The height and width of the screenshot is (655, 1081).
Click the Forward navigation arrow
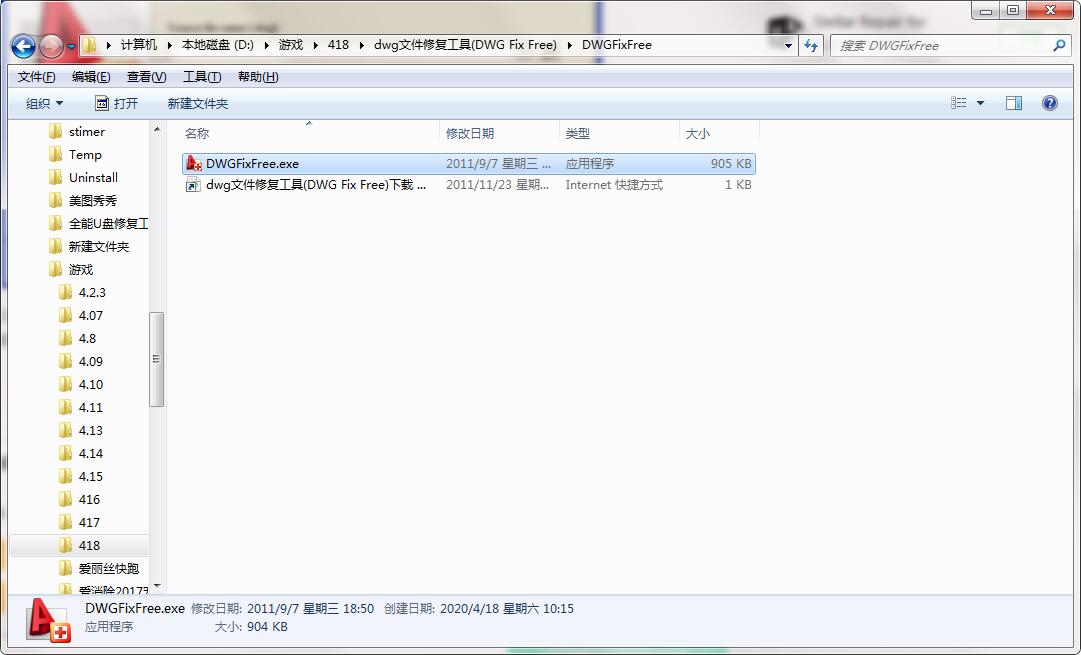click(51, 46)
